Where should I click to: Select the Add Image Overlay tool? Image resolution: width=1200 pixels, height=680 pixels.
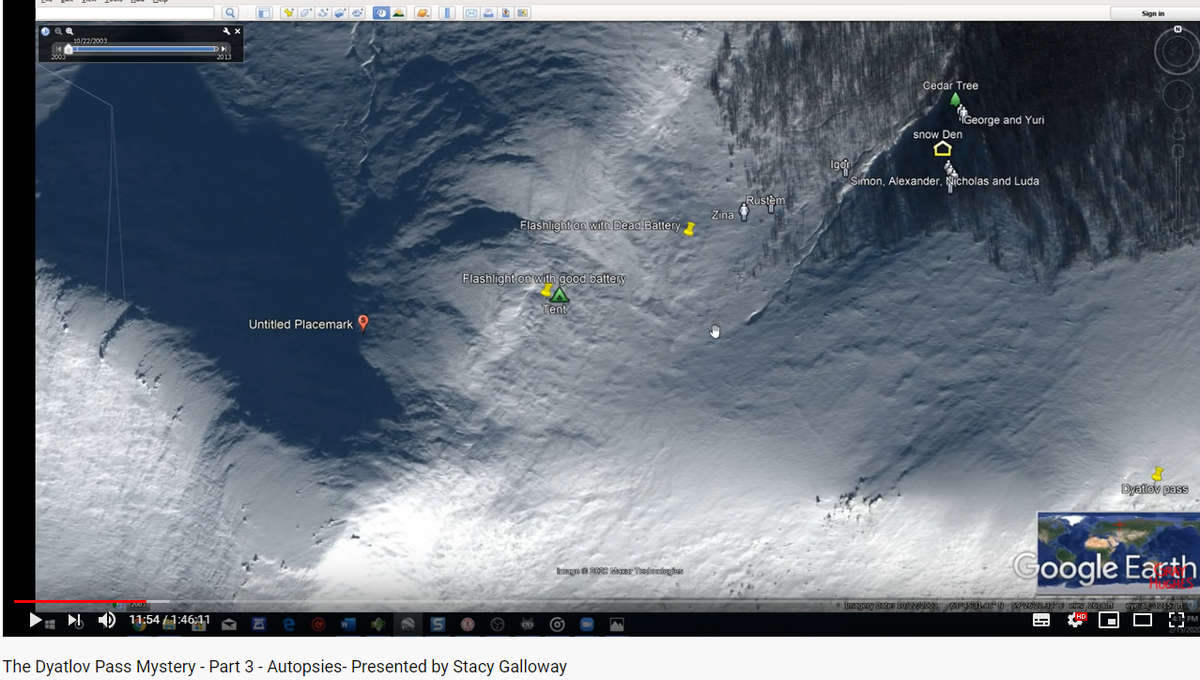pos(339,13)
